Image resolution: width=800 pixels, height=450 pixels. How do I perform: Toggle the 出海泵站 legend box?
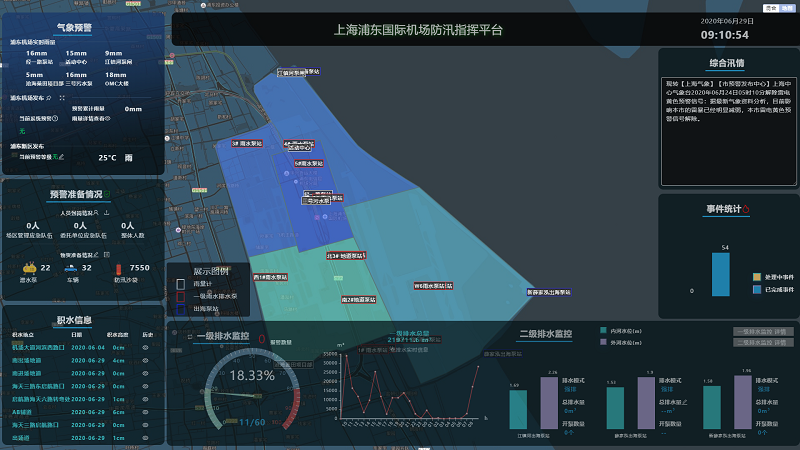pyautogui.click(x=181, y=308)
